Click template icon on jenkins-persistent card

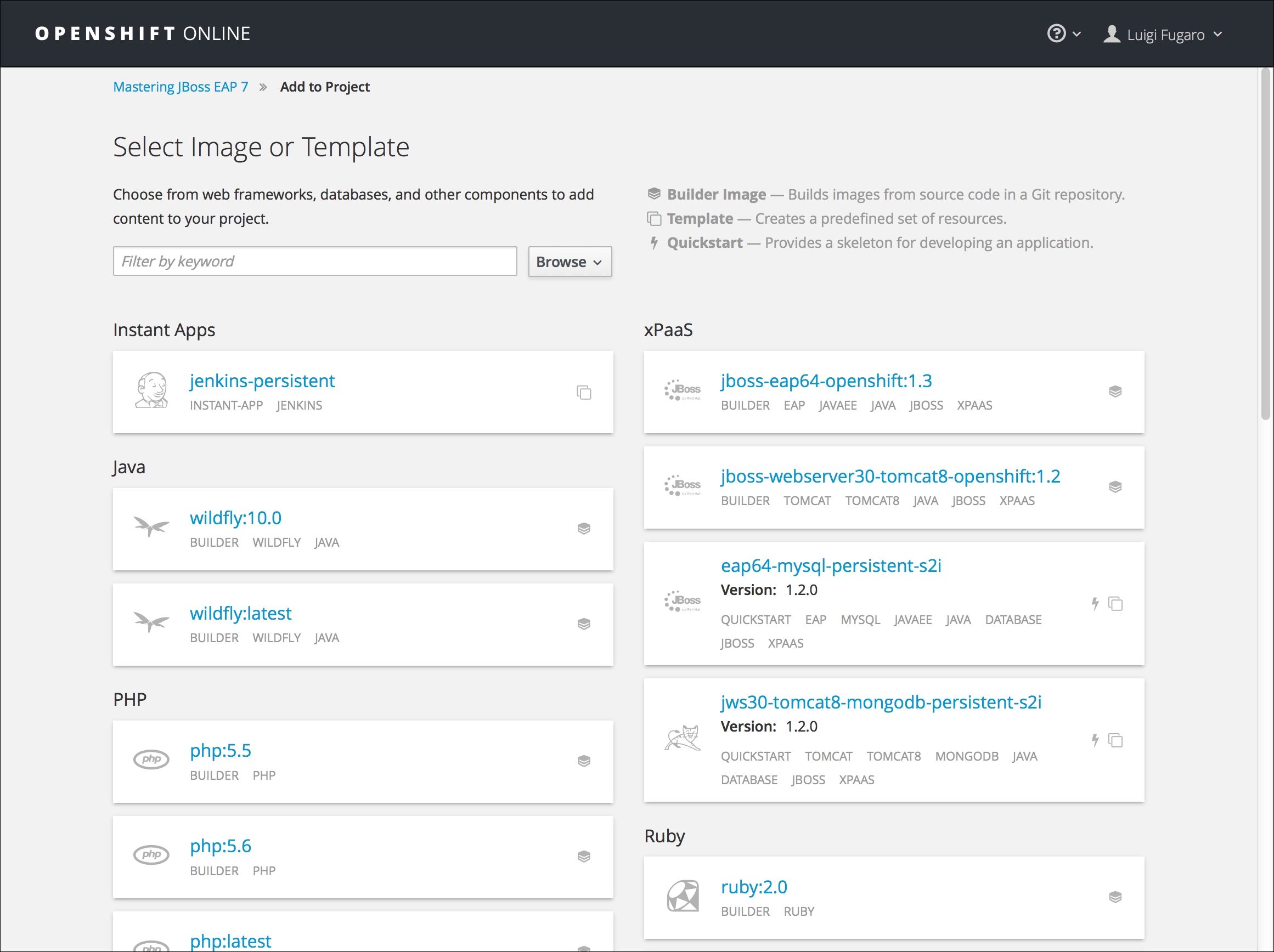click(584, 393)
